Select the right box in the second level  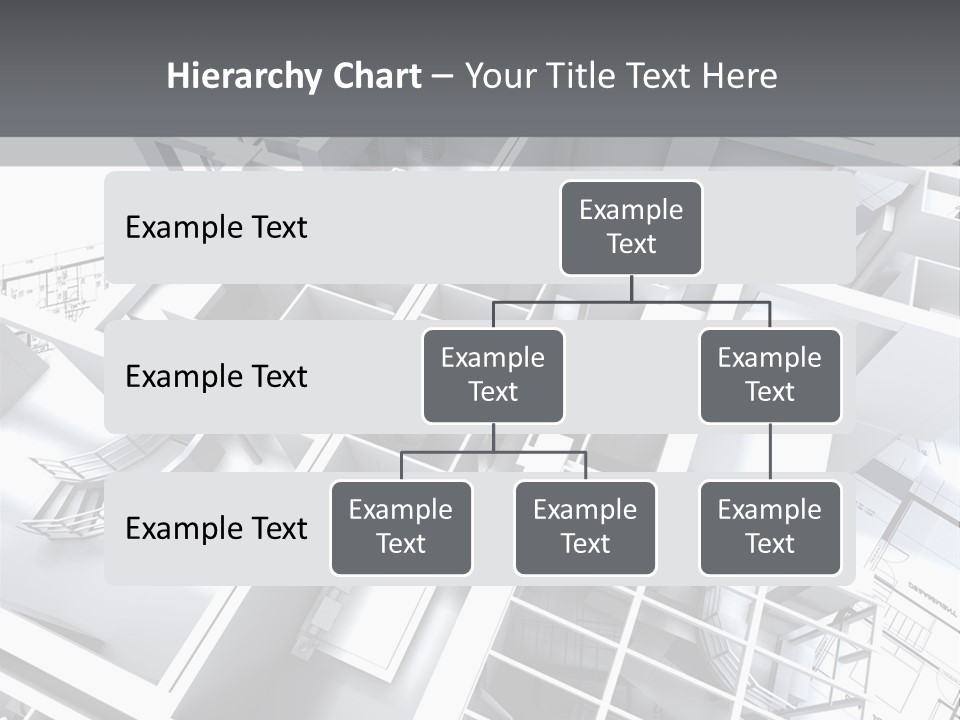point(769,376)
